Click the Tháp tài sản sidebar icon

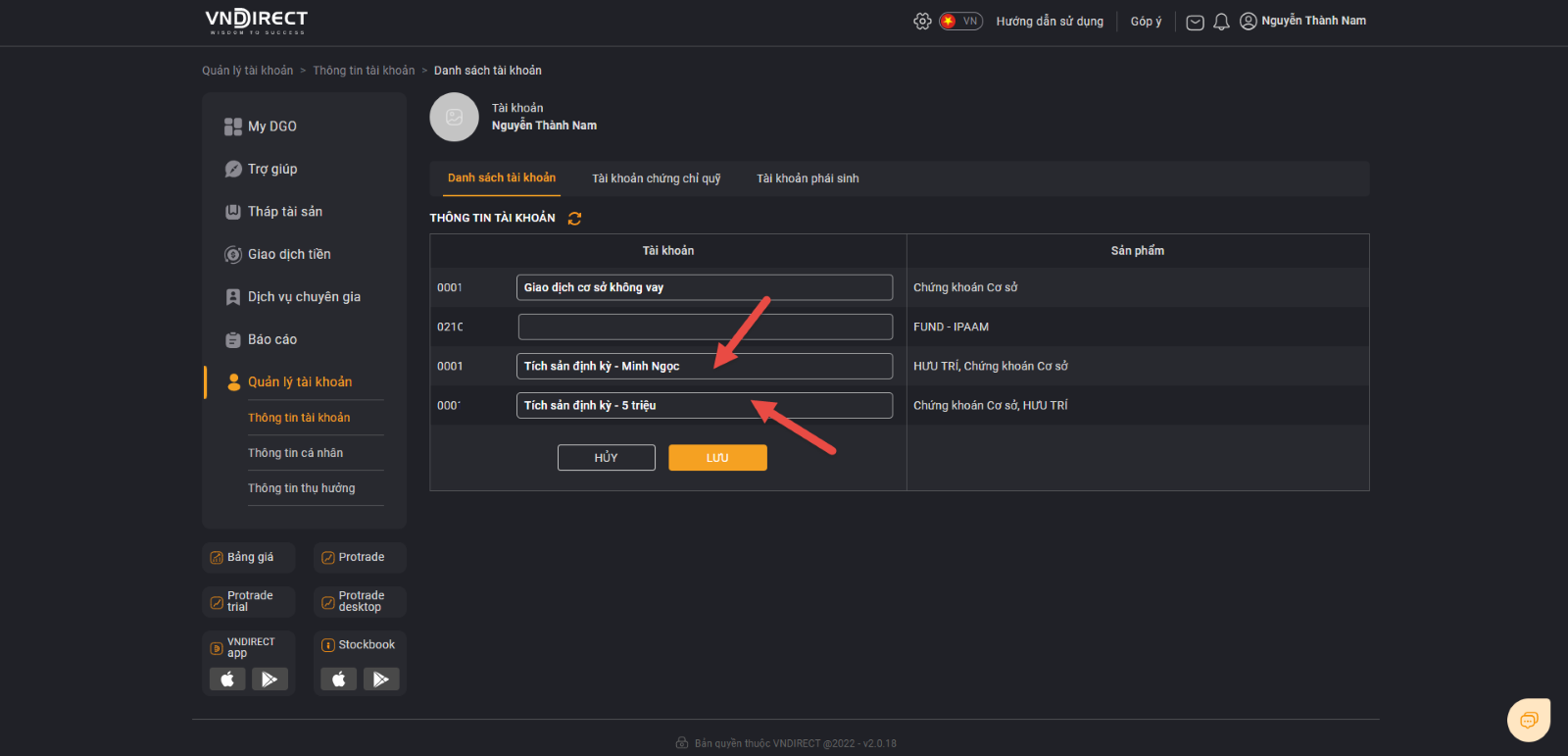[x=233, y=212]
